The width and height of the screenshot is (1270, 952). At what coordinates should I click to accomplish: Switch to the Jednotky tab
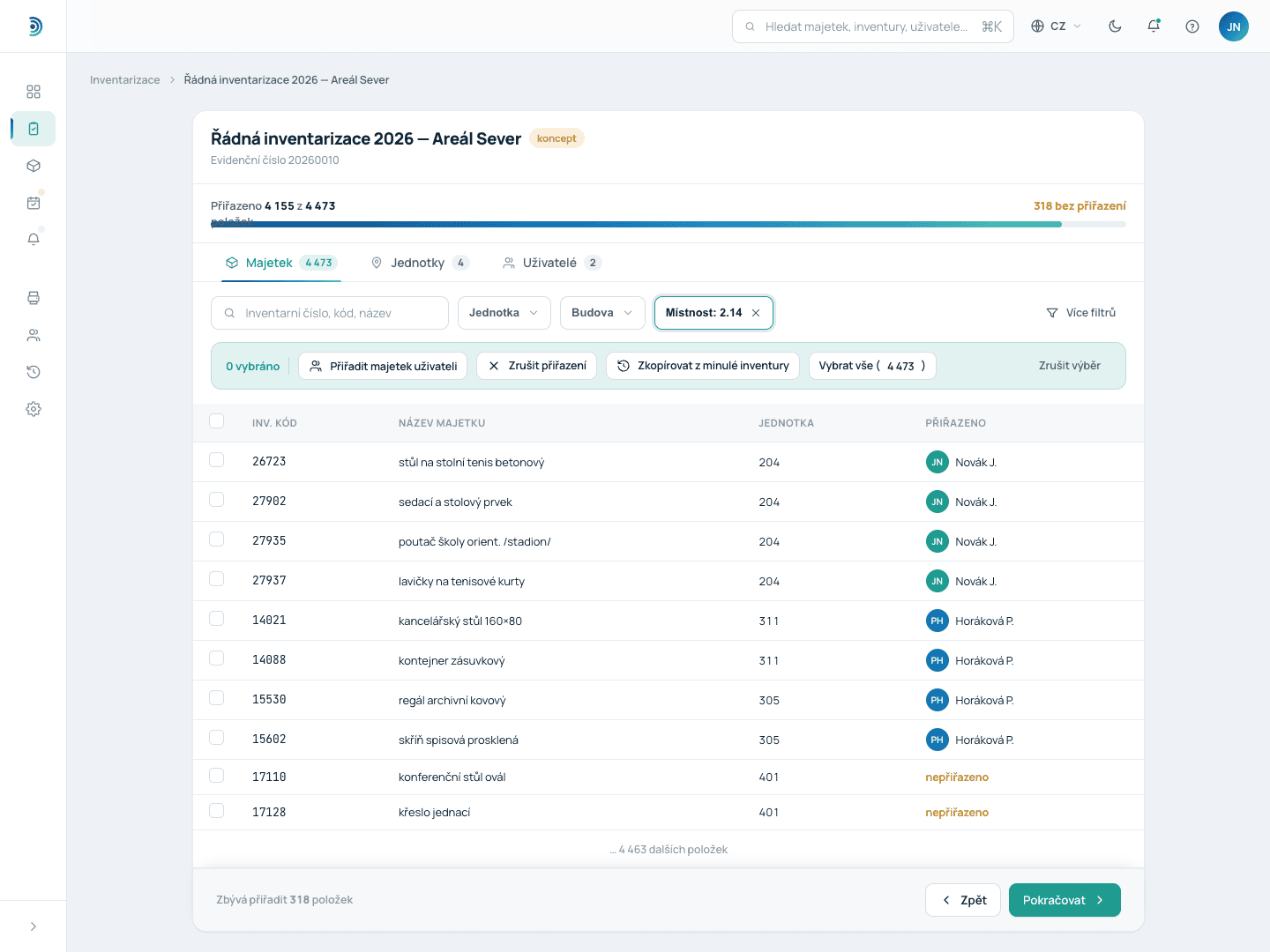coord(420,263)
